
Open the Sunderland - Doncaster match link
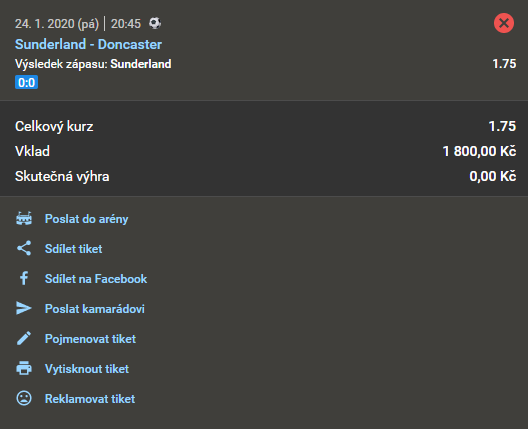tap(88, 44)
